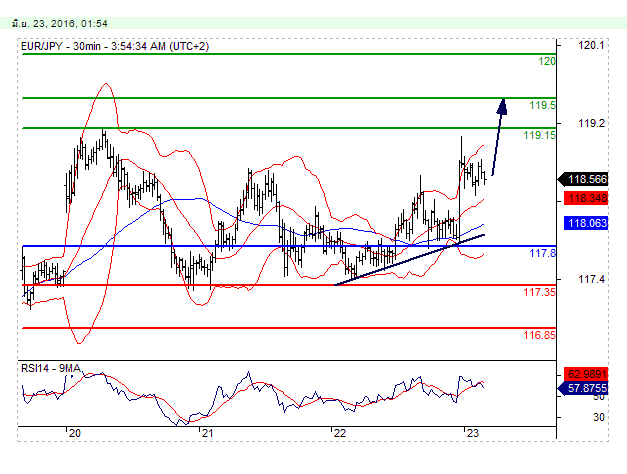The image size is (627, 474).
Task: Select the 117.35 red support label
Action: [x=540, y=292]
